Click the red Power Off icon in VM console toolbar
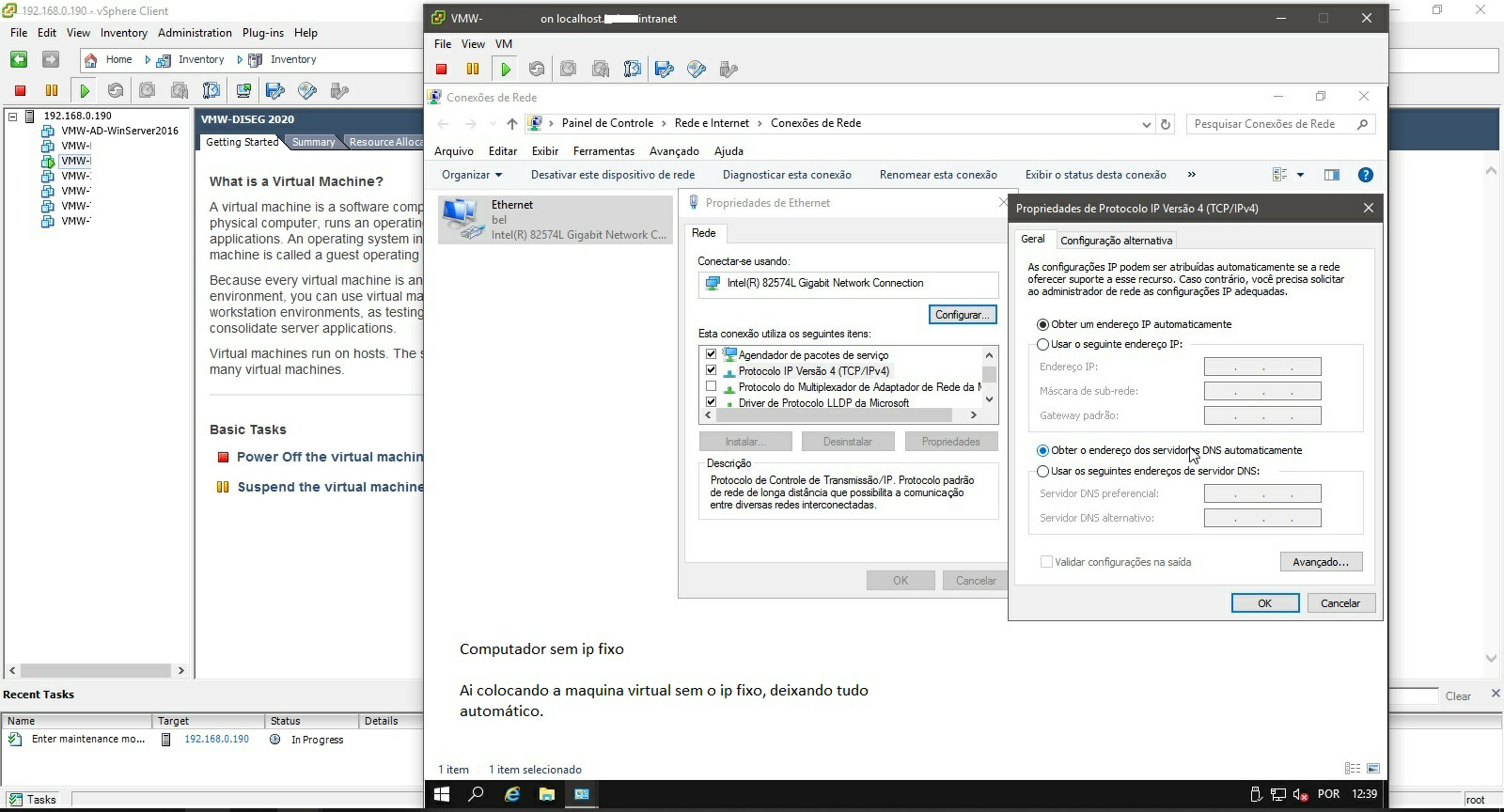This screenshot has height=812, width=1504. 442,69
